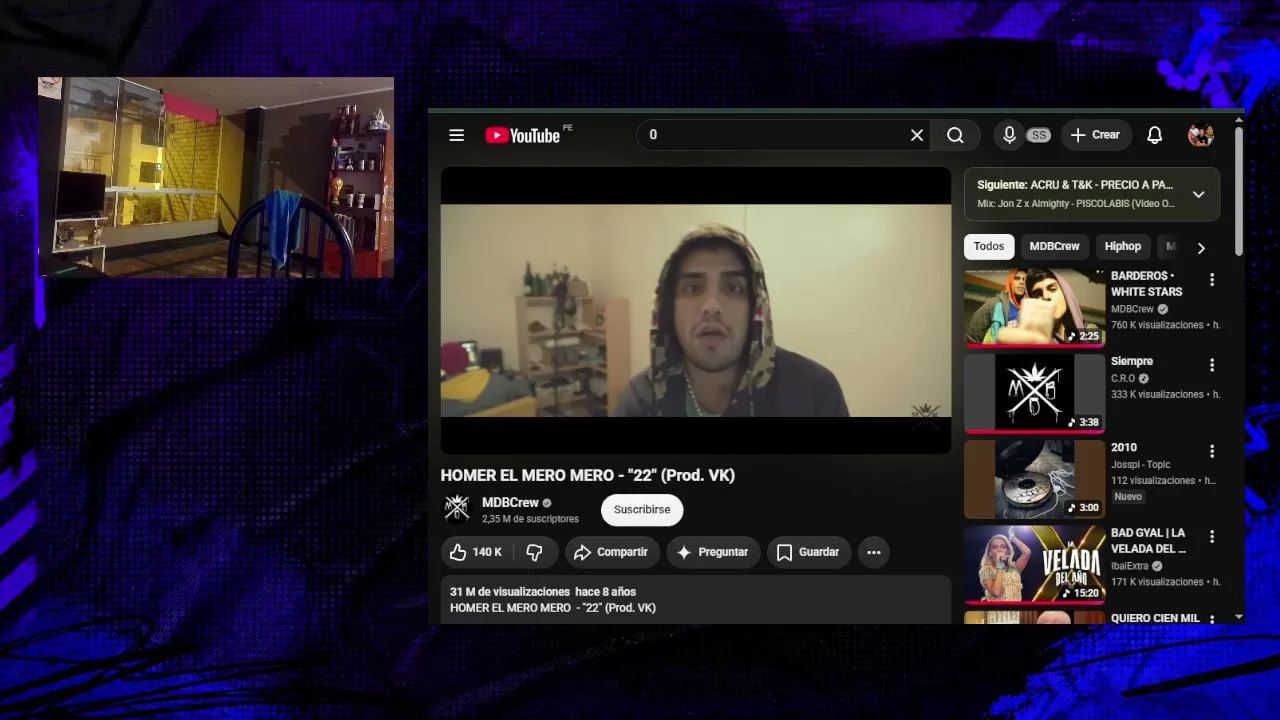Open the Siempre video thumbnail

click(x=1034, y=392)
